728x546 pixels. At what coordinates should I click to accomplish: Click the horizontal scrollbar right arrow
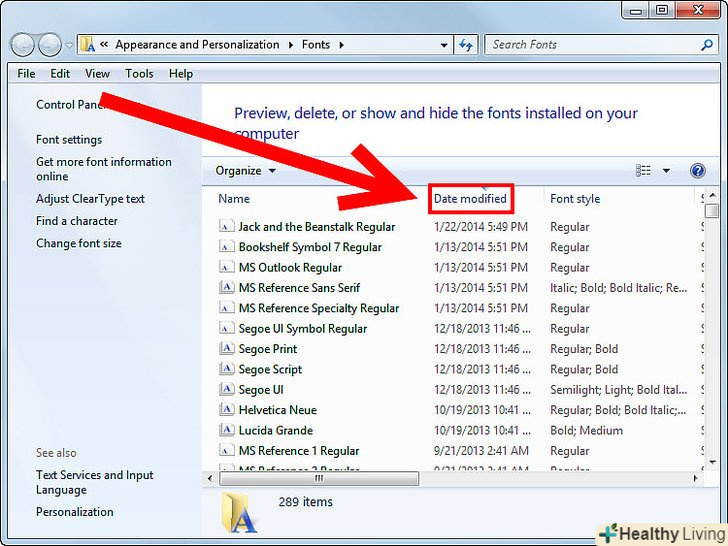(x=696, y=478)
